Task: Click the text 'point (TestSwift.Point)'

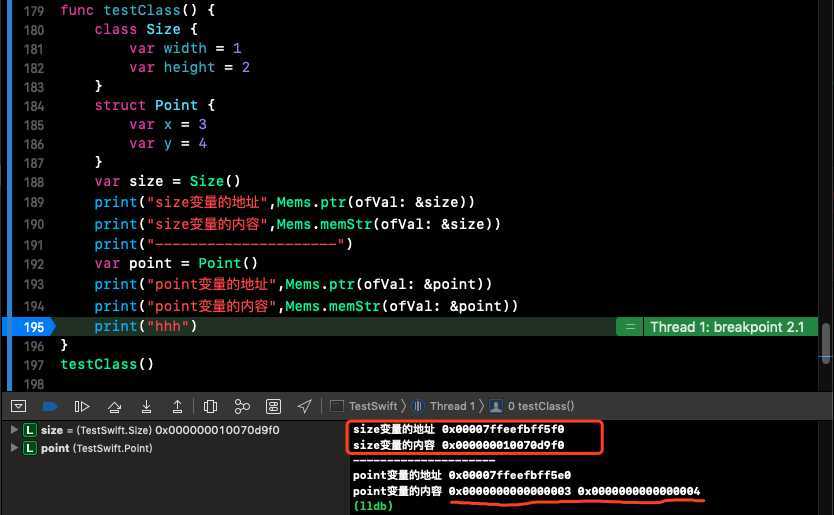Action: pos(97,448)
